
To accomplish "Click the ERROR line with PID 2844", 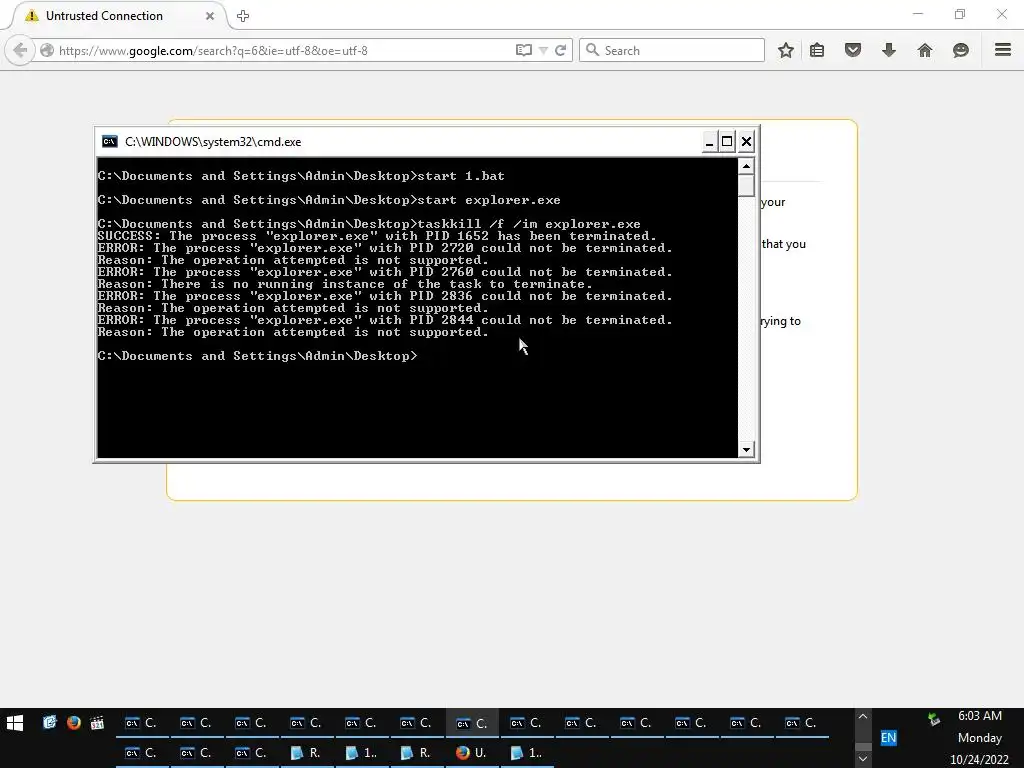I will [x=385, y=320].
